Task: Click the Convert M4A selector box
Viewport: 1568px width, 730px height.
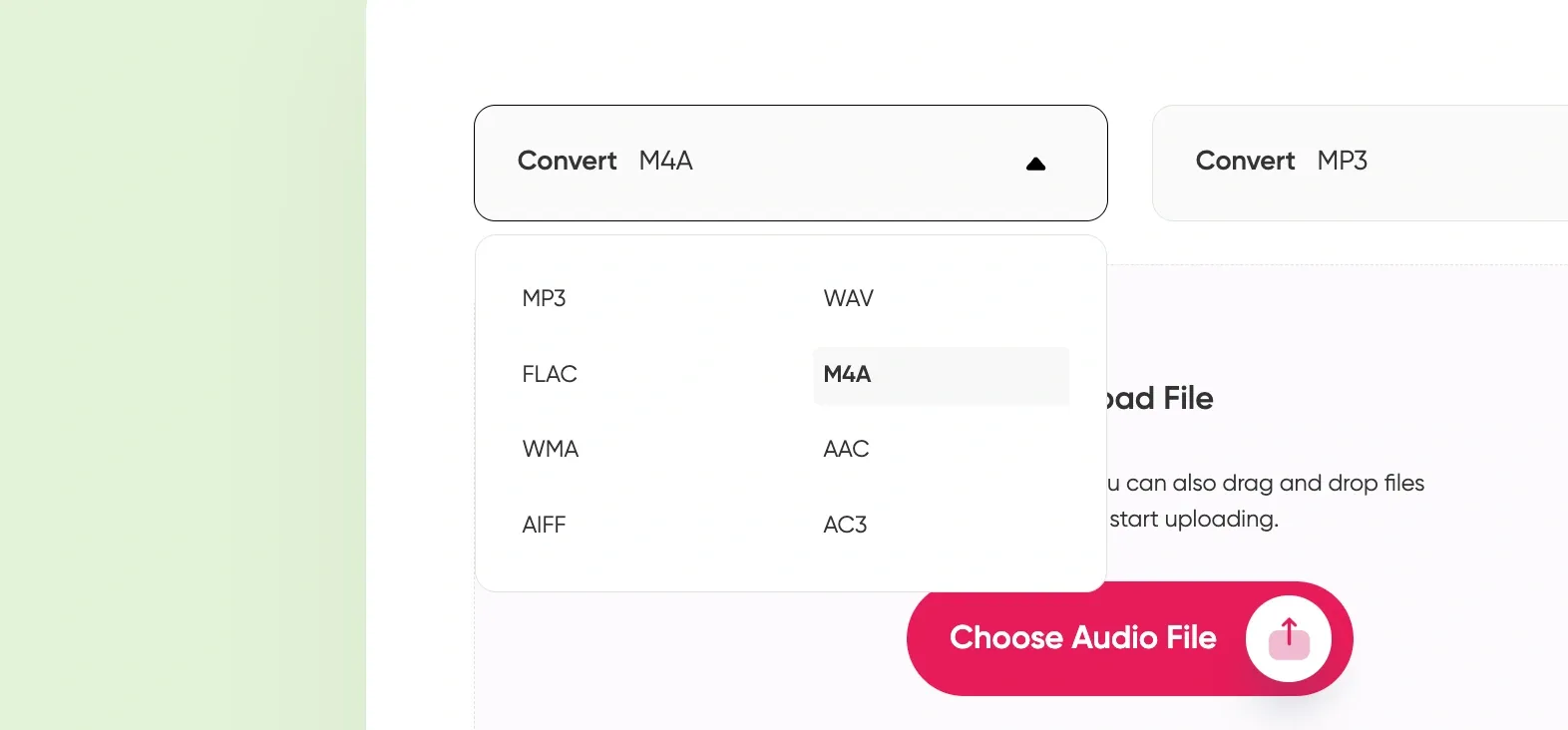Action: click(x=790, y=163)
